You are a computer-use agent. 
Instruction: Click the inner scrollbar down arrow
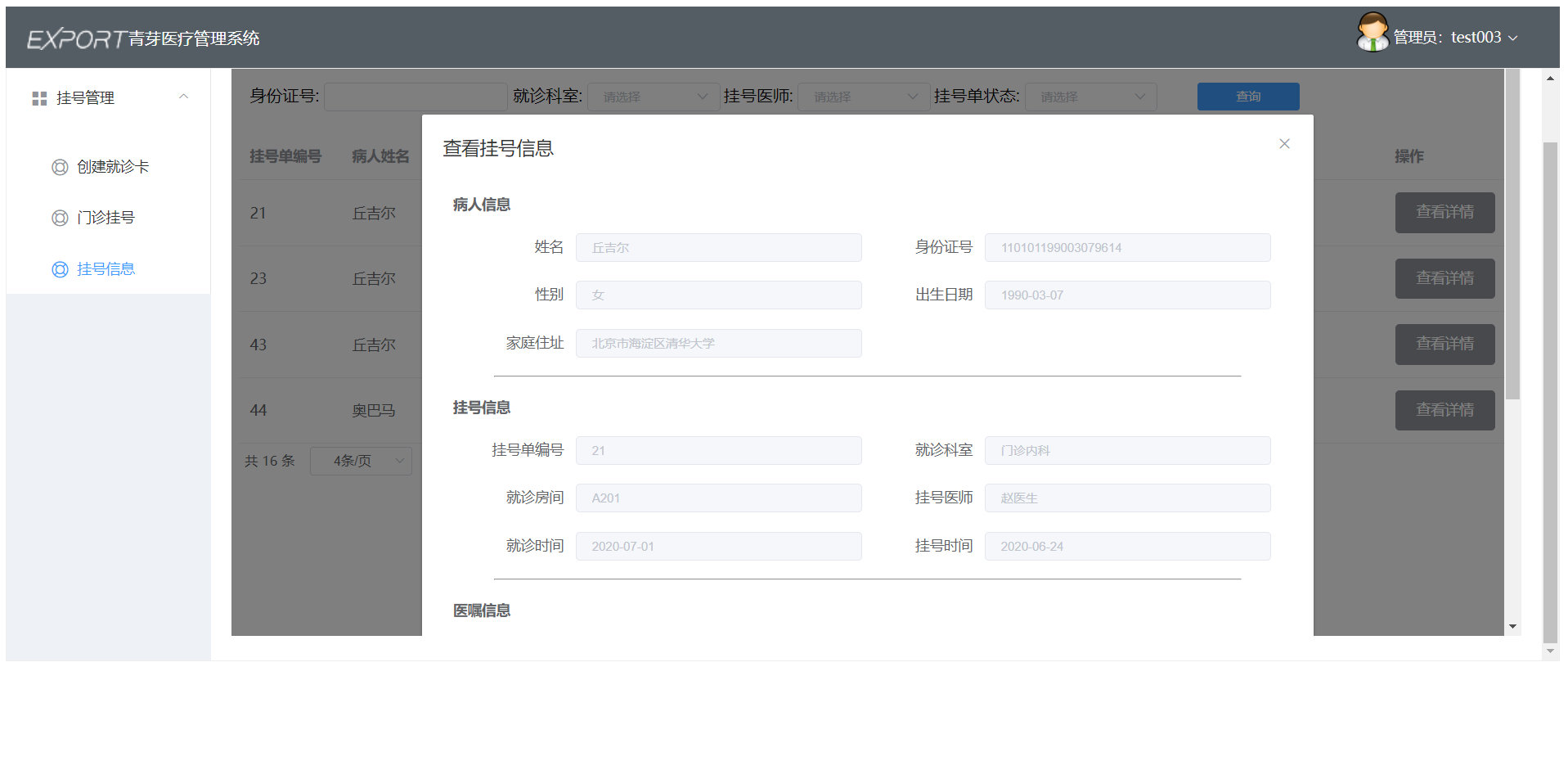click(x=1513, y=626)
